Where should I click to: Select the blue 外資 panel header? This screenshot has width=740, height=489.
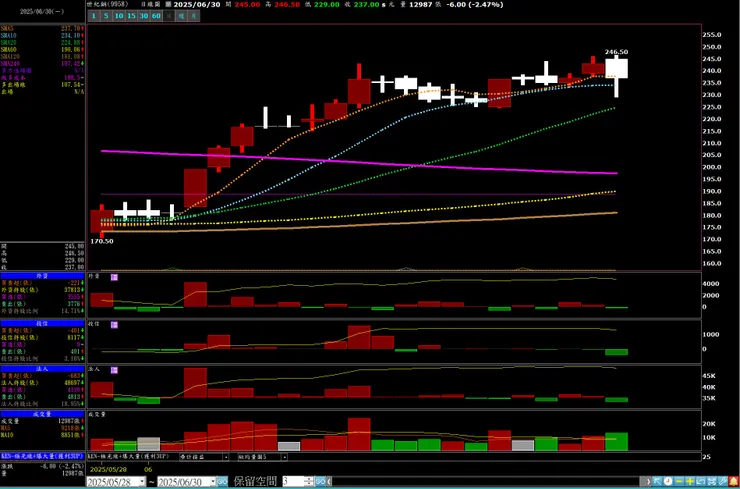click(42, 276)
